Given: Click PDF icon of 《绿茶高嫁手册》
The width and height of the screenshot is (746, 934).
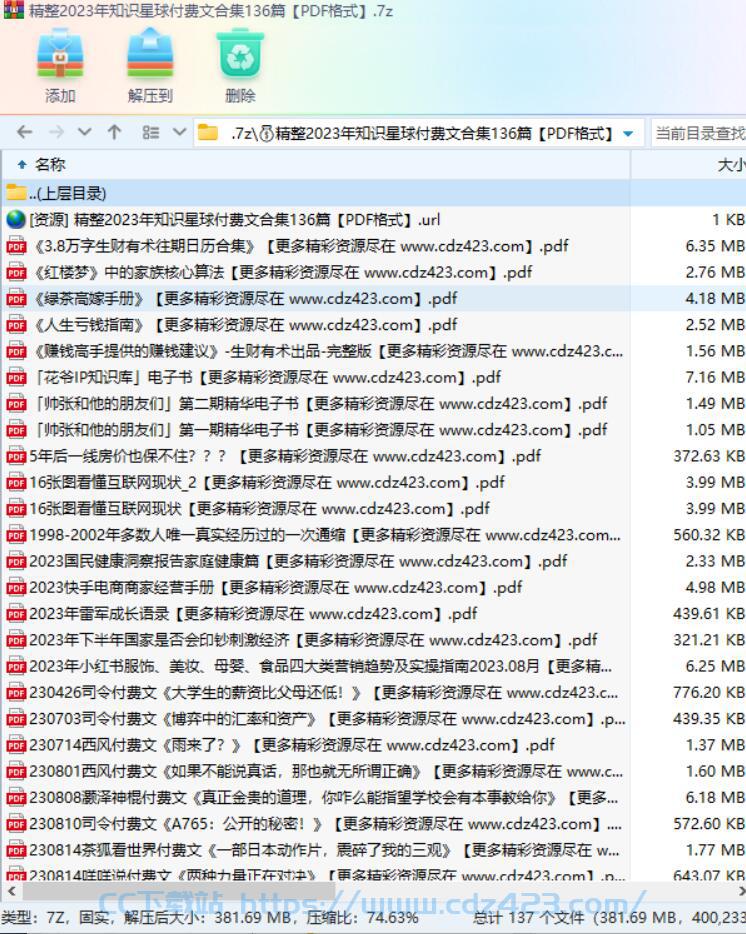Looking at the screenshot, I should click(x=16, y=298).
